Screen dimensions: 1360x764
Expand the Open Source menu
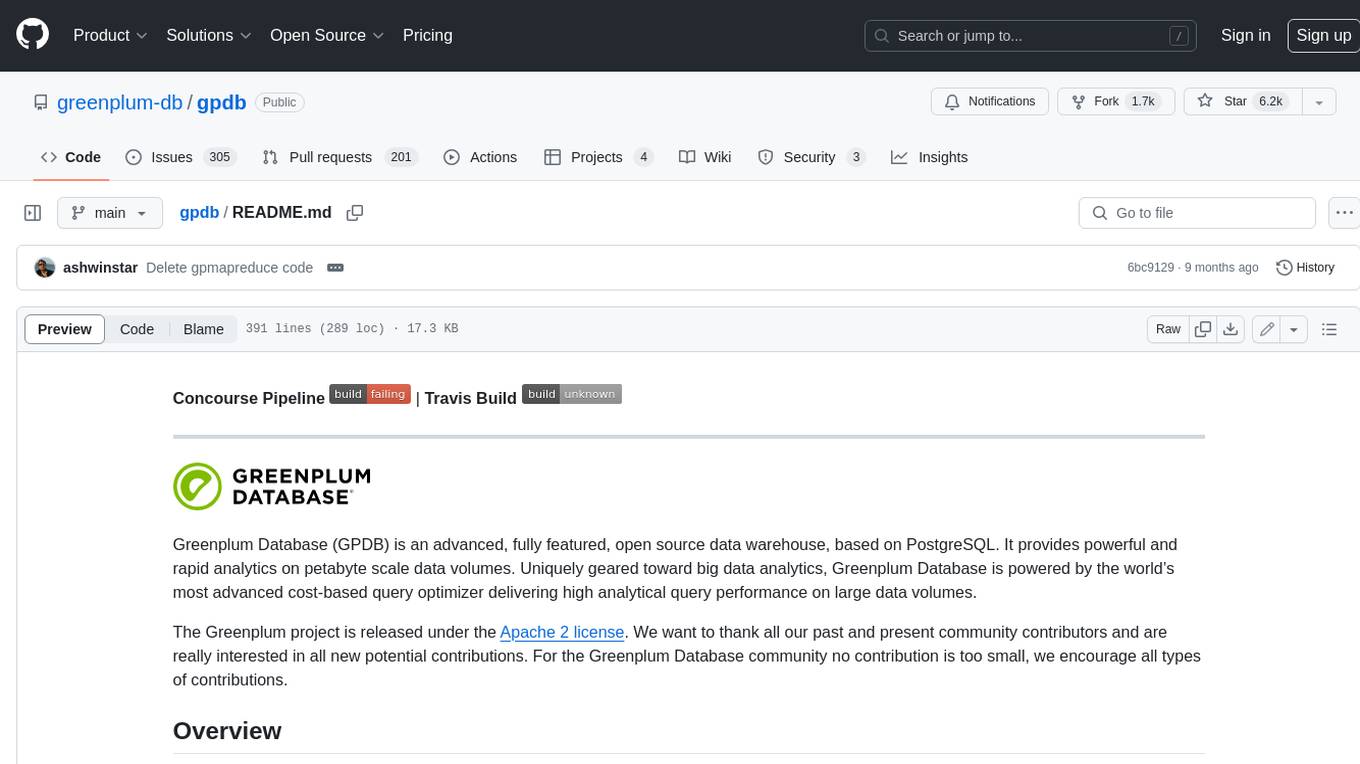(327, 35)
